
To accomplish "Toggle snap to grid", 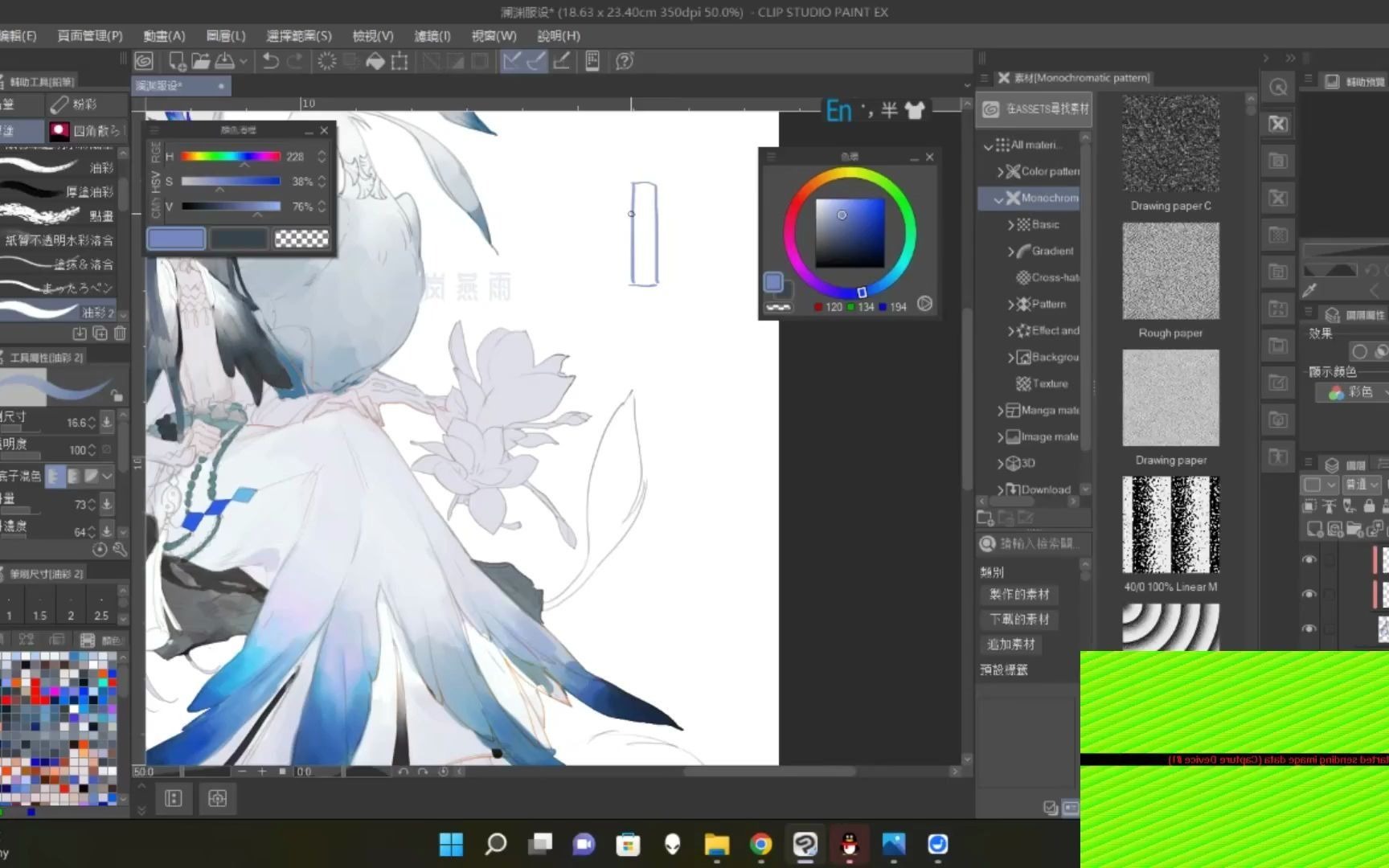I will pyautogui.click(x=562, y=61).
